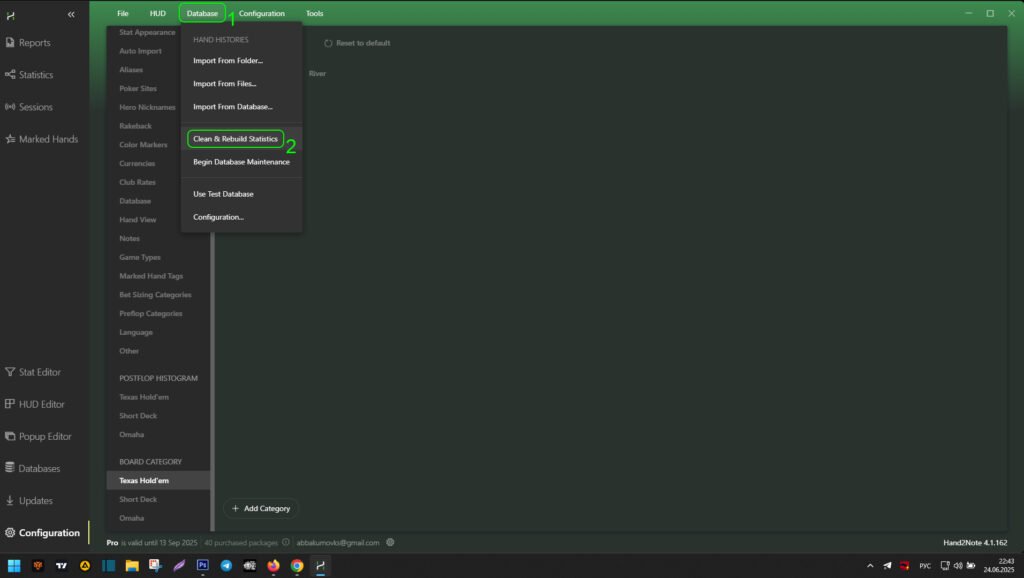1024x578 pixels.
Task: Choose Import From Folder in Database menu
Action: click(x=228, y=61)
